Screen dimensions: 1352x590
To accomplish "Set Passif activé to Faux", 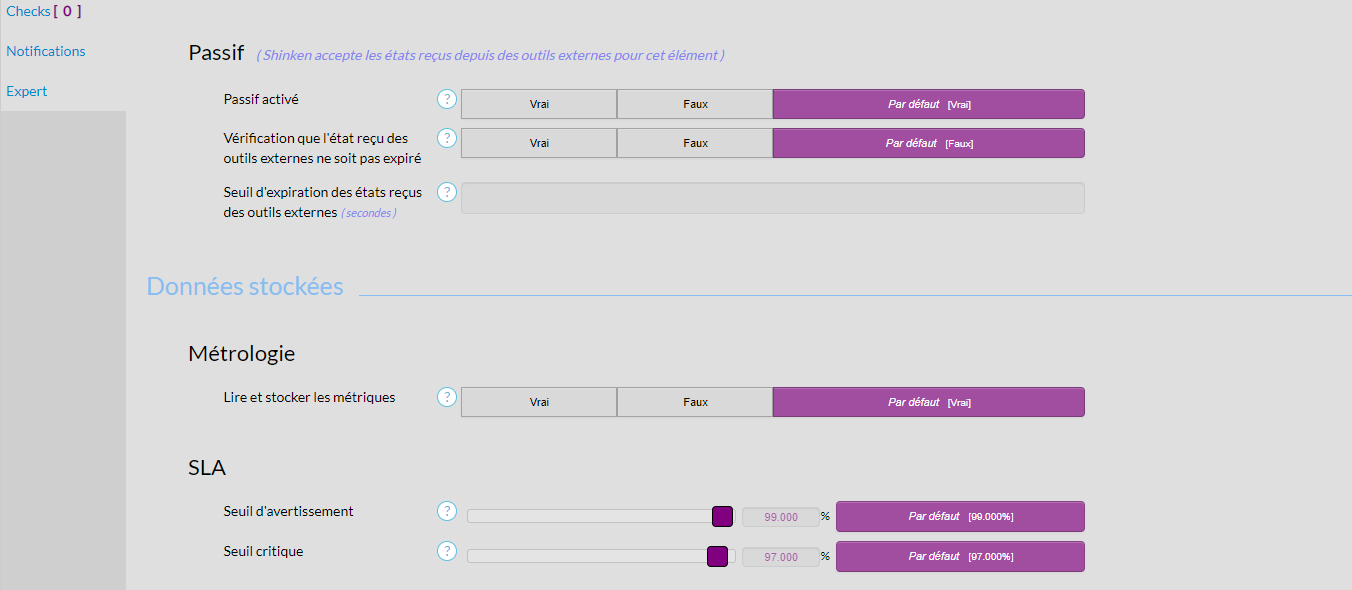I will coord(695,104).
